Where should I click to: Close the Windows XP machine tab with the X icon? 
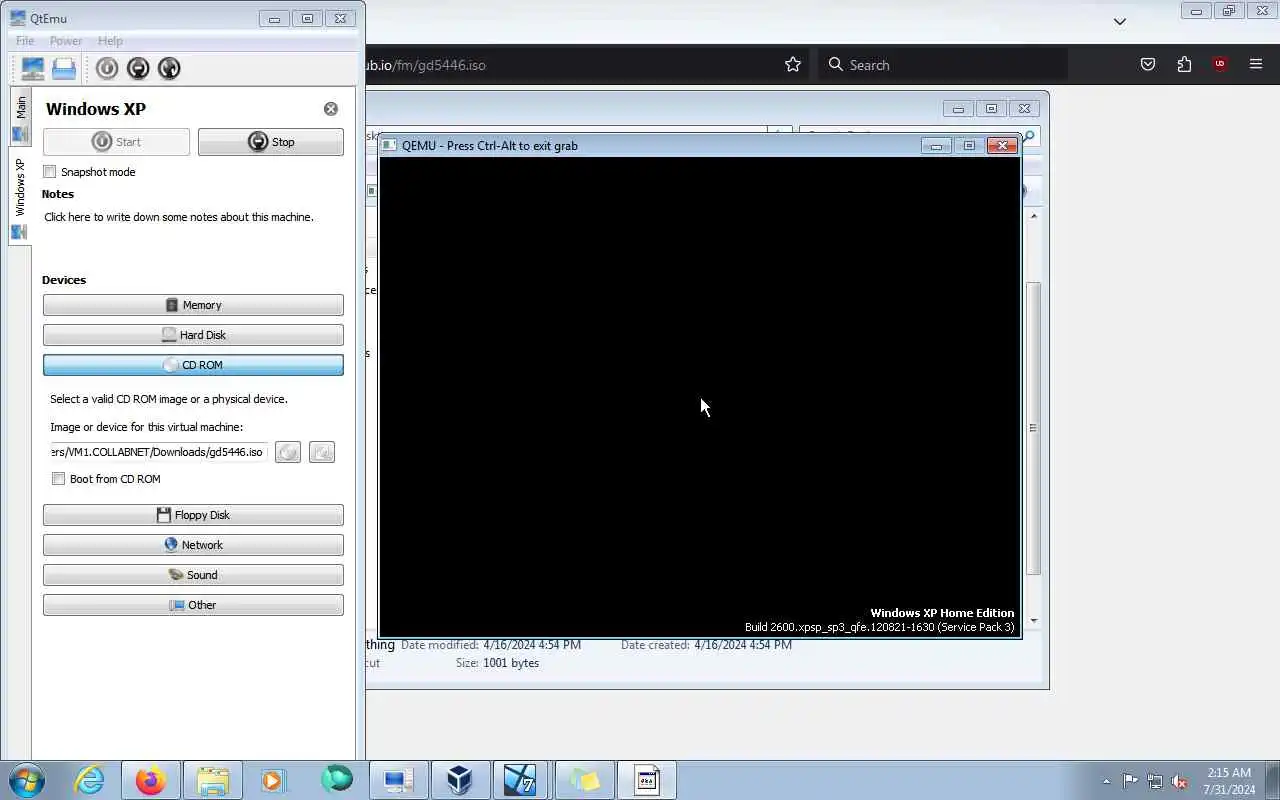(331, 109)
